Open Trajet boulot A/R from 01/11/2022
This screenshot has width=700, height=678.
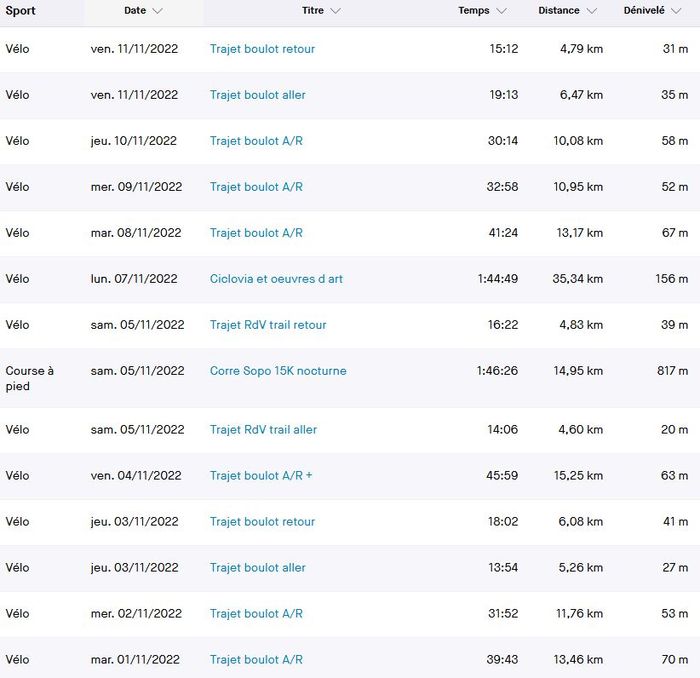tap(256, 660)
